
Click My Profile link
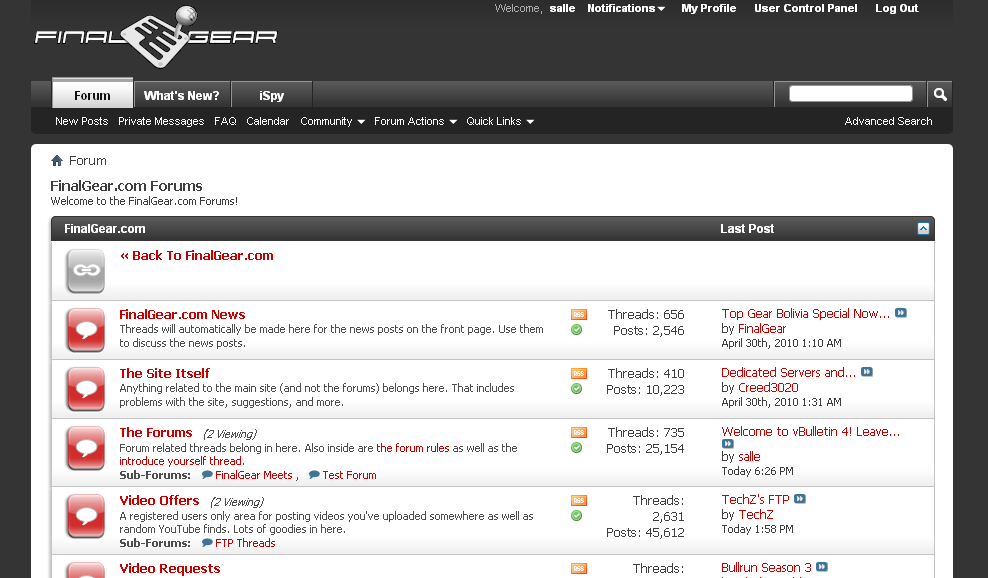708,8
